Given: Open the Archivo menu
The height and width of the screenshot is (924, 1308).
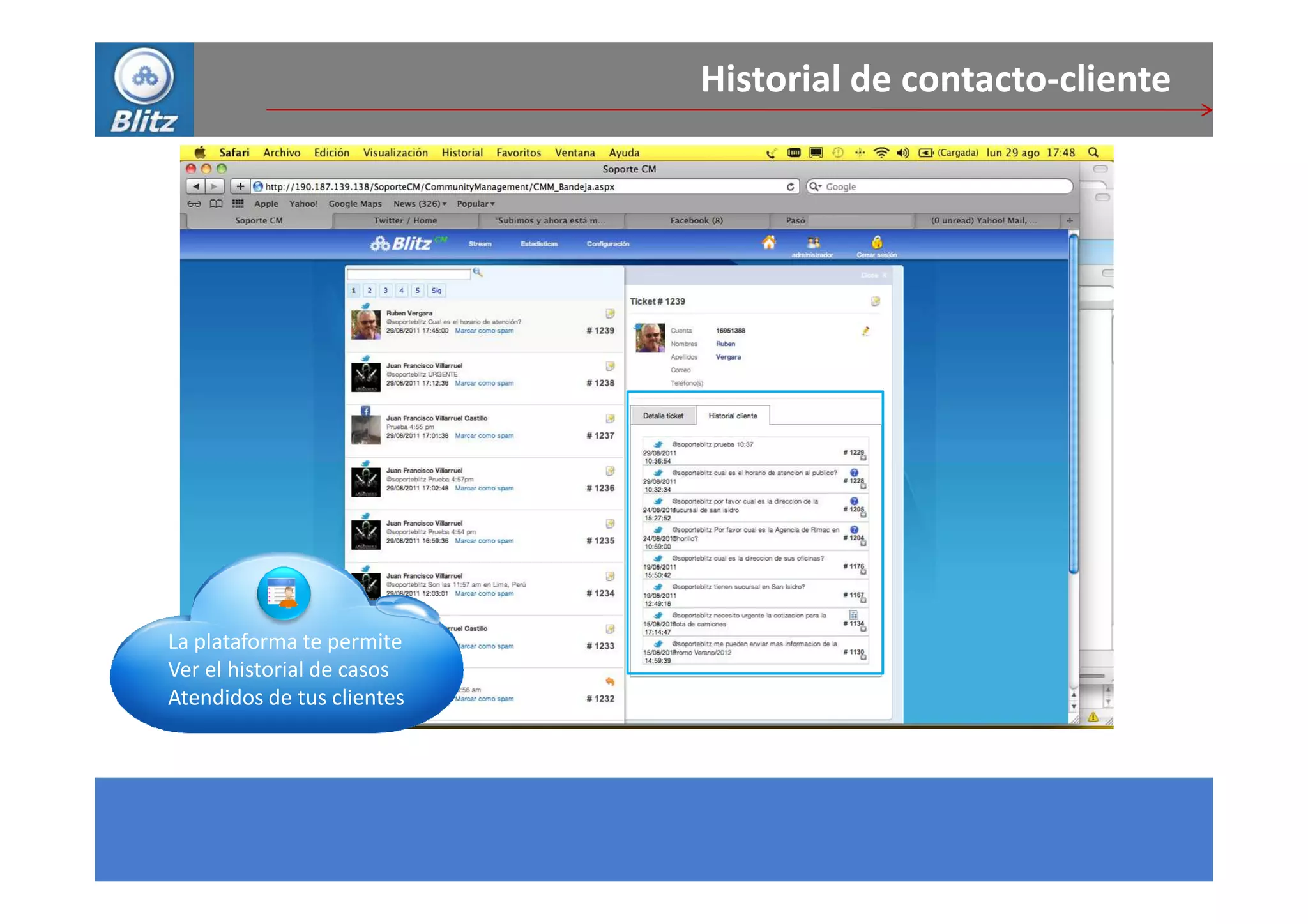Looking at the screenshot, I should [282, 153].
